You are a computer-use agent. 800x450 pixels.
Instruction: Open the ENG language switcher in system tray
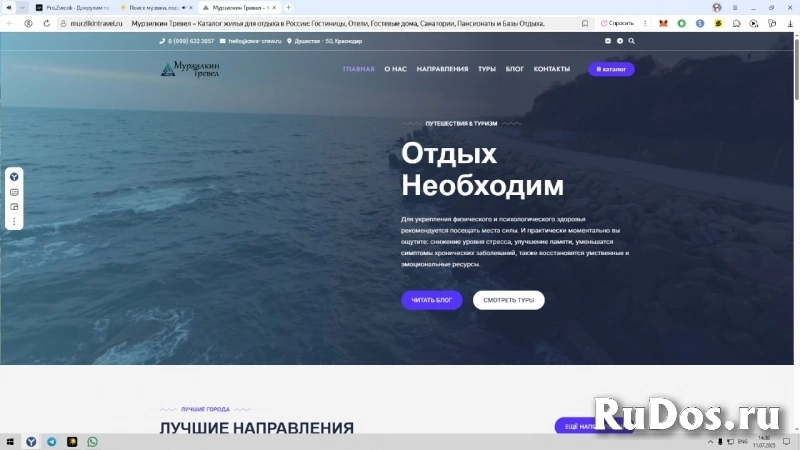click(742, 441)
